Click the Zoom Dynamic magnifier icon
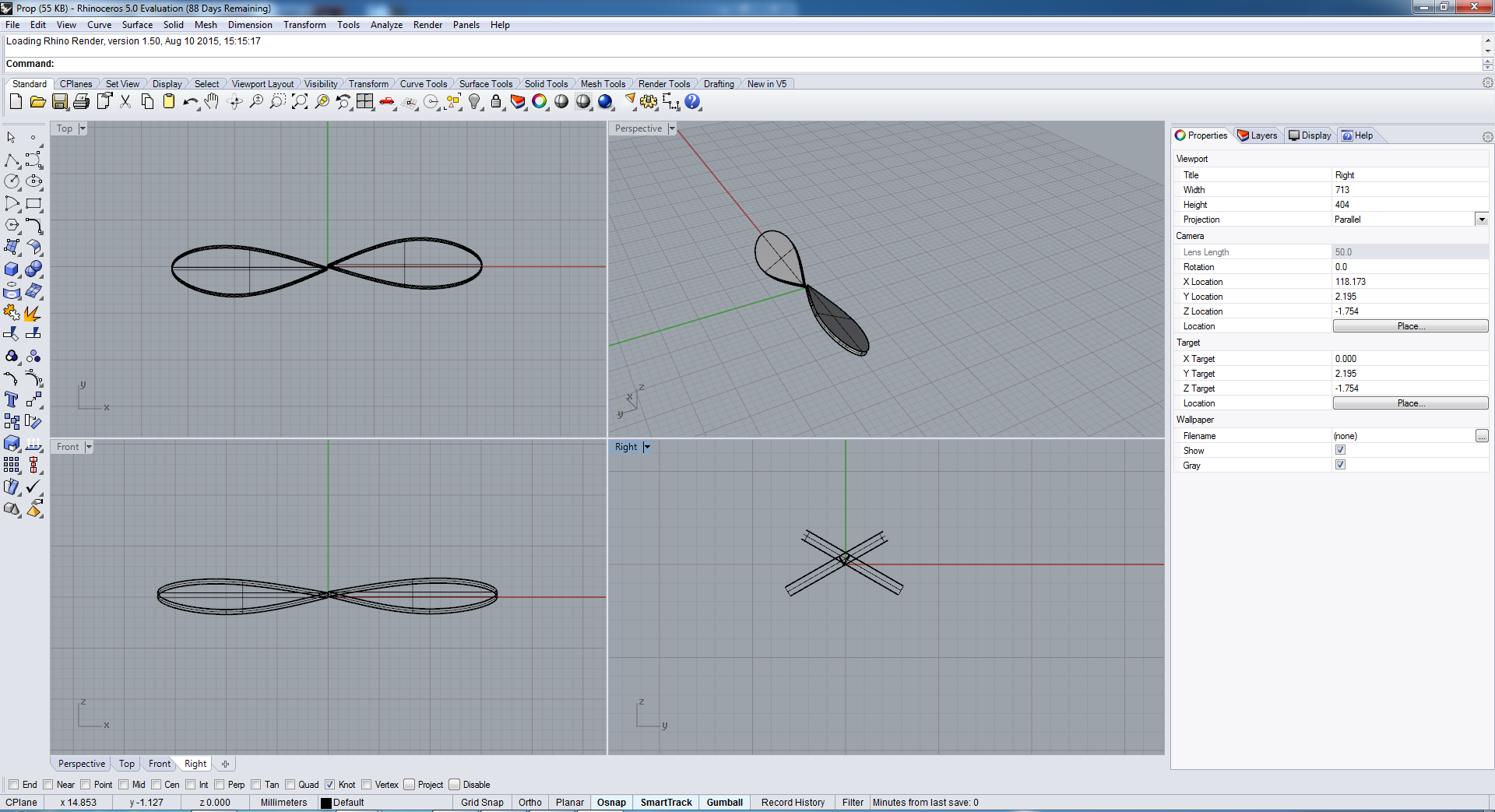Viewport: 1495px width, 812px height. pos(256,102)
